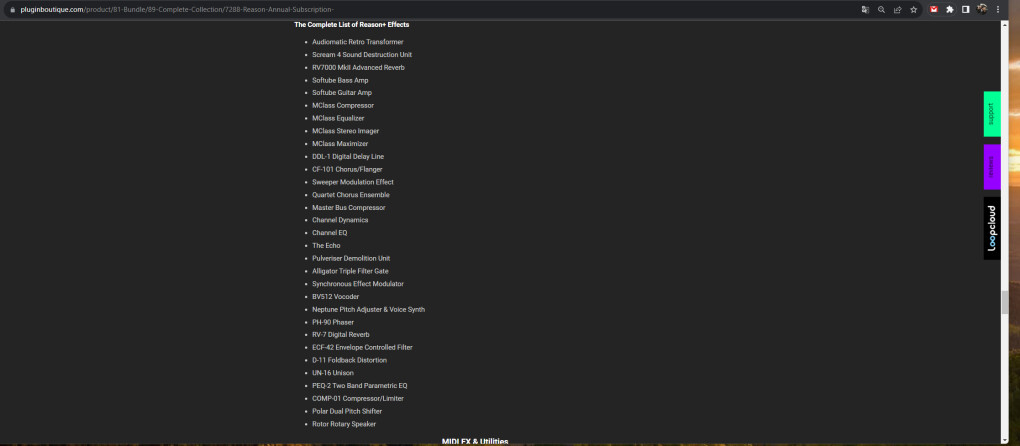Screen dimensions: 1020x446
Task: Click the 'MIDI FX & Utilities' heading
Action: 475,441
